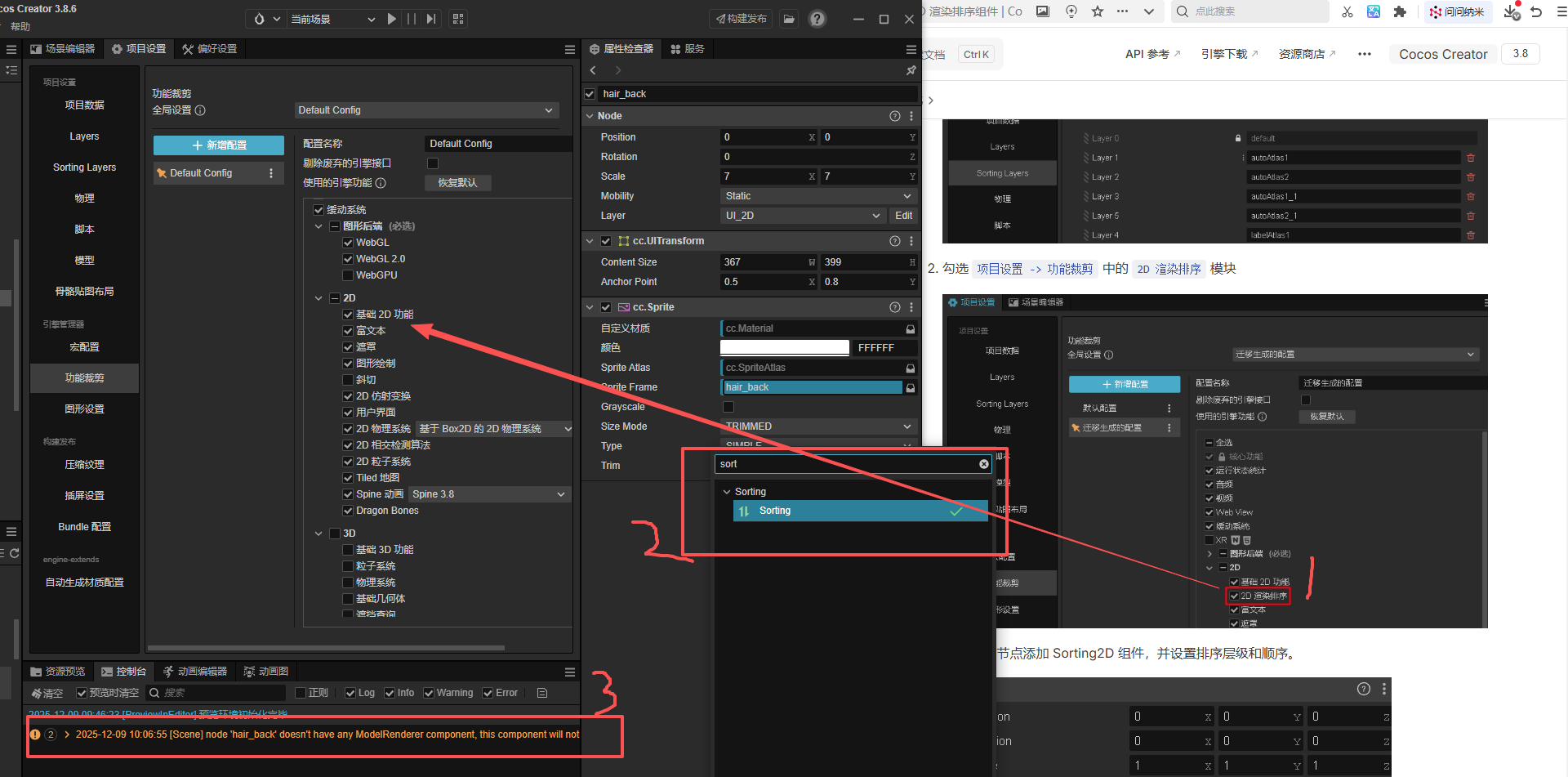The height and width of the screenshot is (777, 1568).
Task: Open the Node section more-options menu
Action: (x=911, y=116)
